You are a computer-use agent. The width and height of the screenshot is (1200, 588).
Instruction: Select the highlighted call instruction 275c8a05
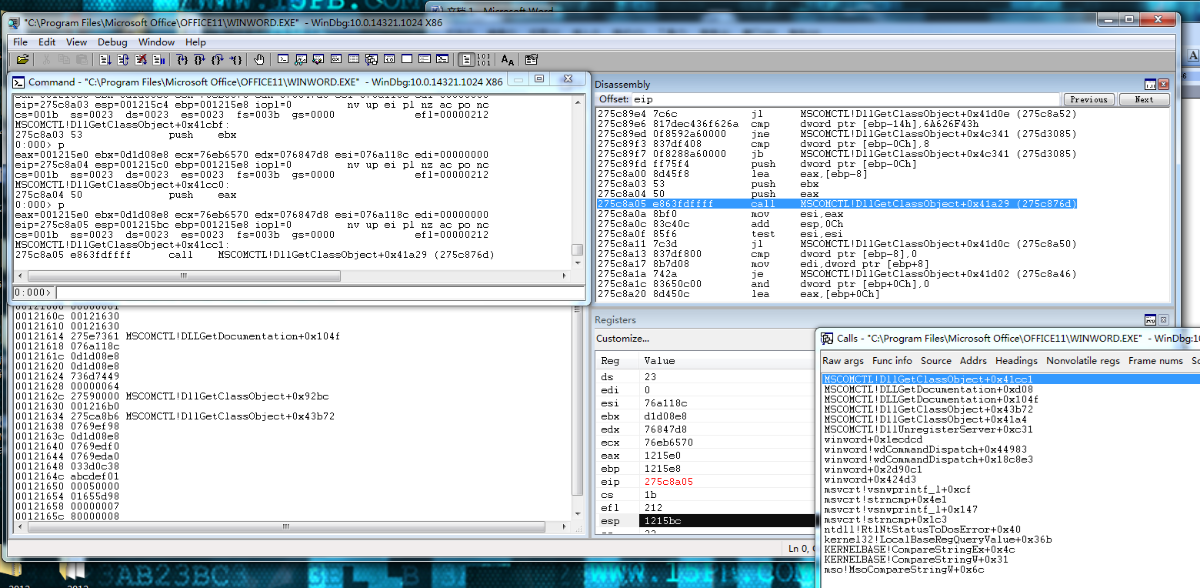(x=837, y=203)
